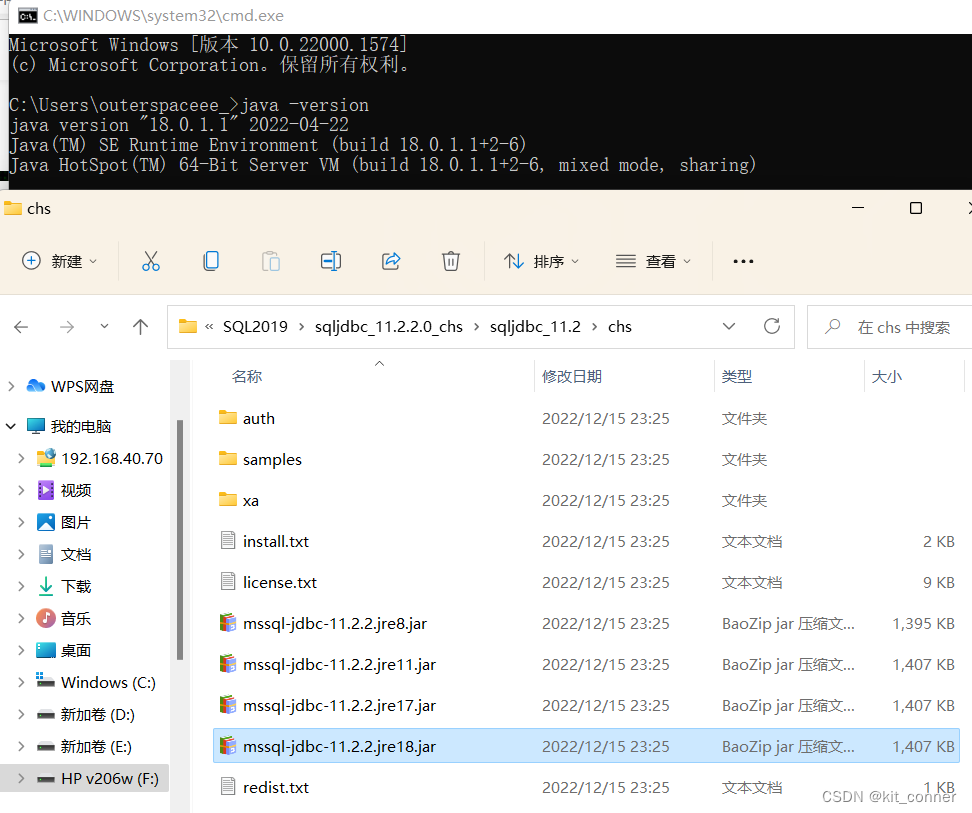Click sqljdbc_11.2.2.0_chs in breadcrumb
The width and height of the screenshot is (972, 813).
[389, 327]
